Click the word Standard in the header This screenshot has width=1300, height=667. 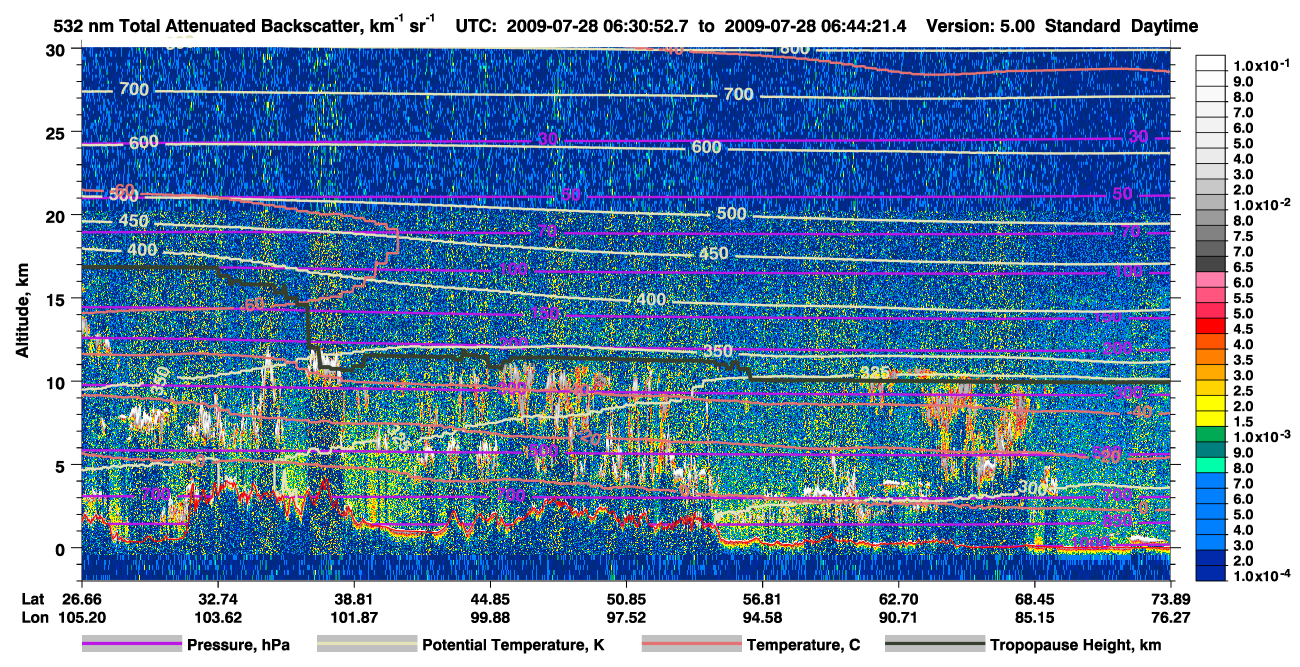click(1083, 25)
